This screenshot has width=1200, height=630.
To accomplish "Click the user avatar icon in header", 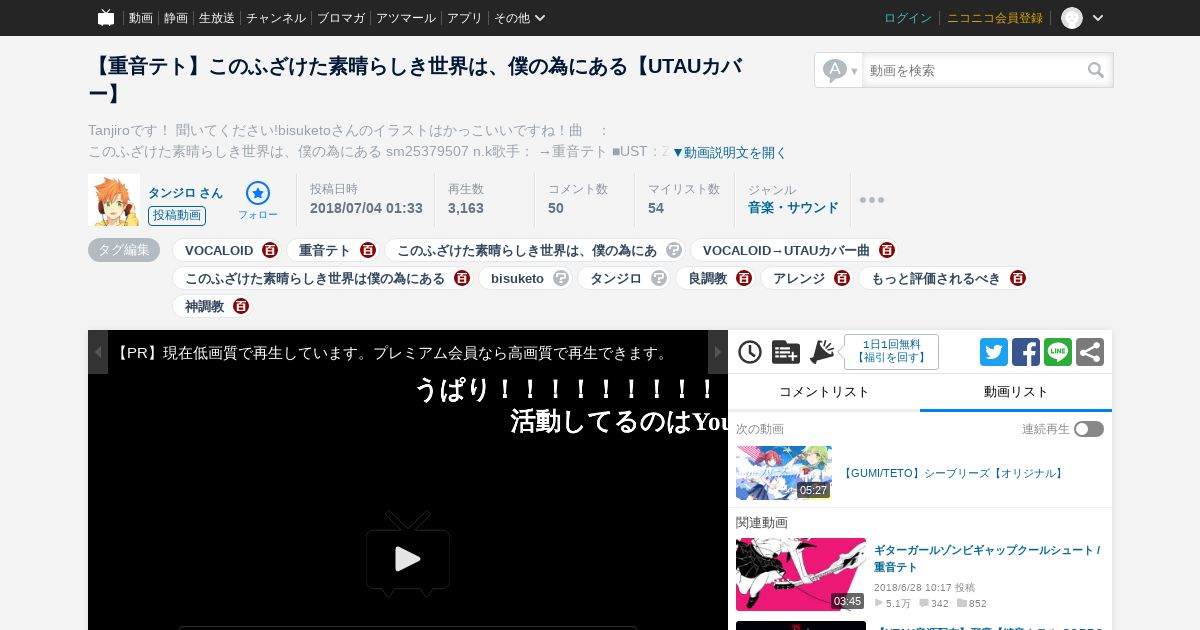I will coord(1072,18).
